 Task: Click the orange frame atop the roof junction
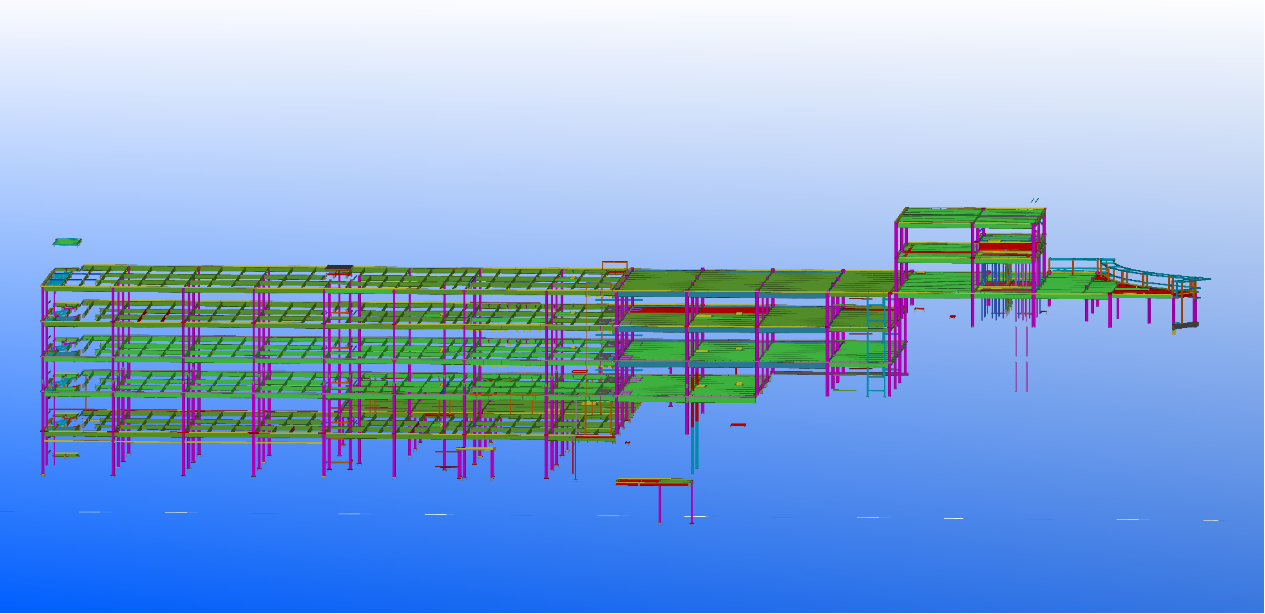point(614,265)
